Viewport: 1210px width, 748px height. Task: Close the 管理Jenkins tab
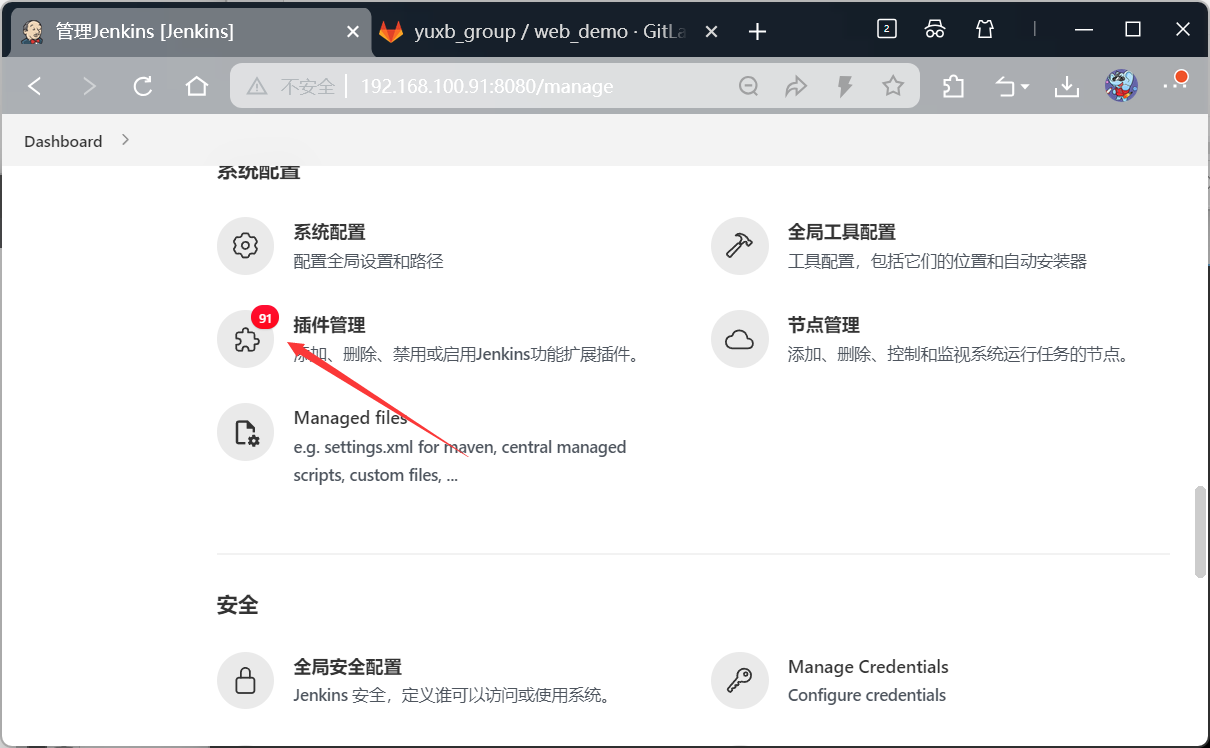coord(352,32)
